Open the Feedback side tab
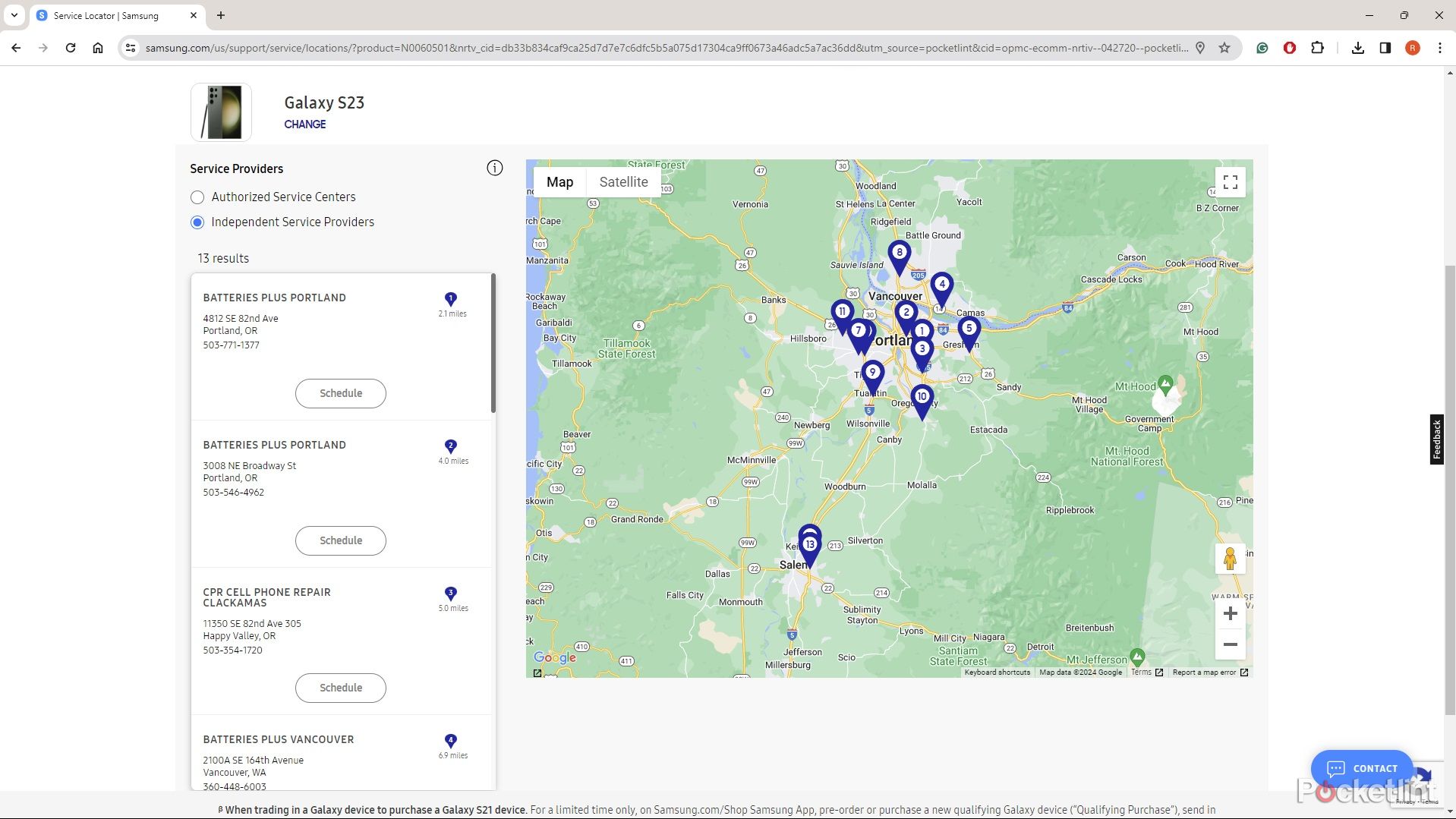Image resolution: width=1456 pixels, height=819 pixels. pos(1436,439)
